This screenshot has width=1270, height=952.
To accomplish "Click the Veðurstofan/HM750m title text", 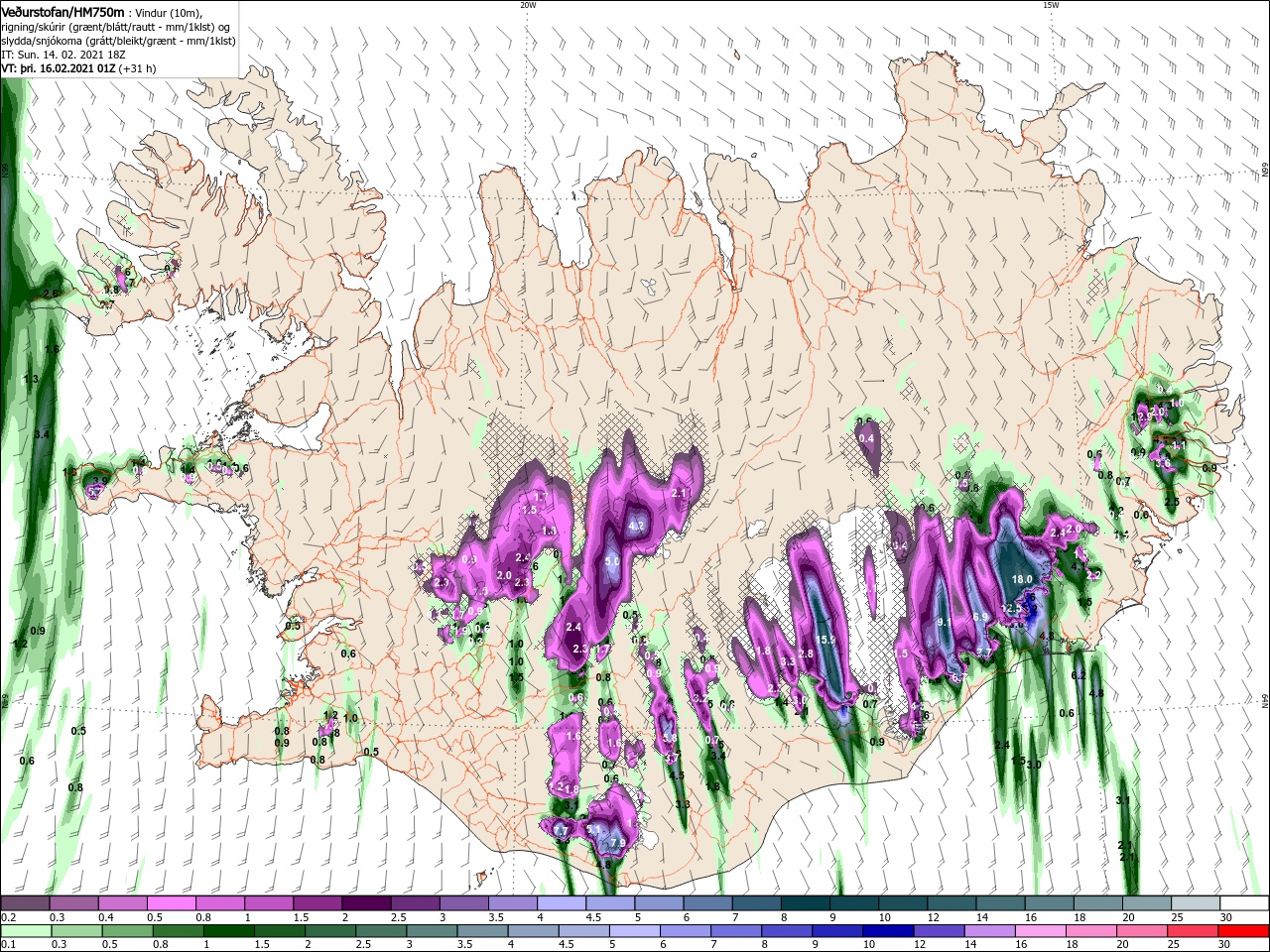I will [x=63, y=11].
